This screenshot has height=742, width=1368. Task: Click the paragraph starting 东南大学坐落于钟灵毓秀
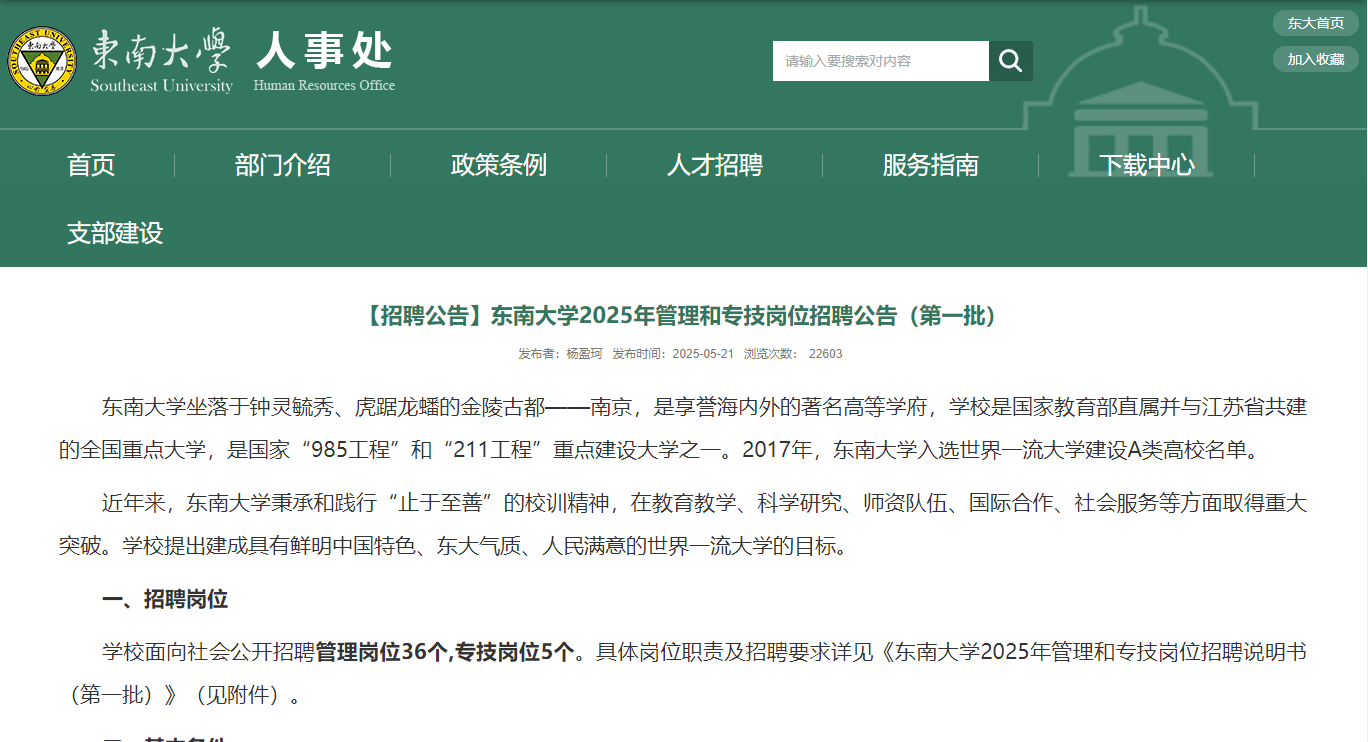tap(683, 428)
